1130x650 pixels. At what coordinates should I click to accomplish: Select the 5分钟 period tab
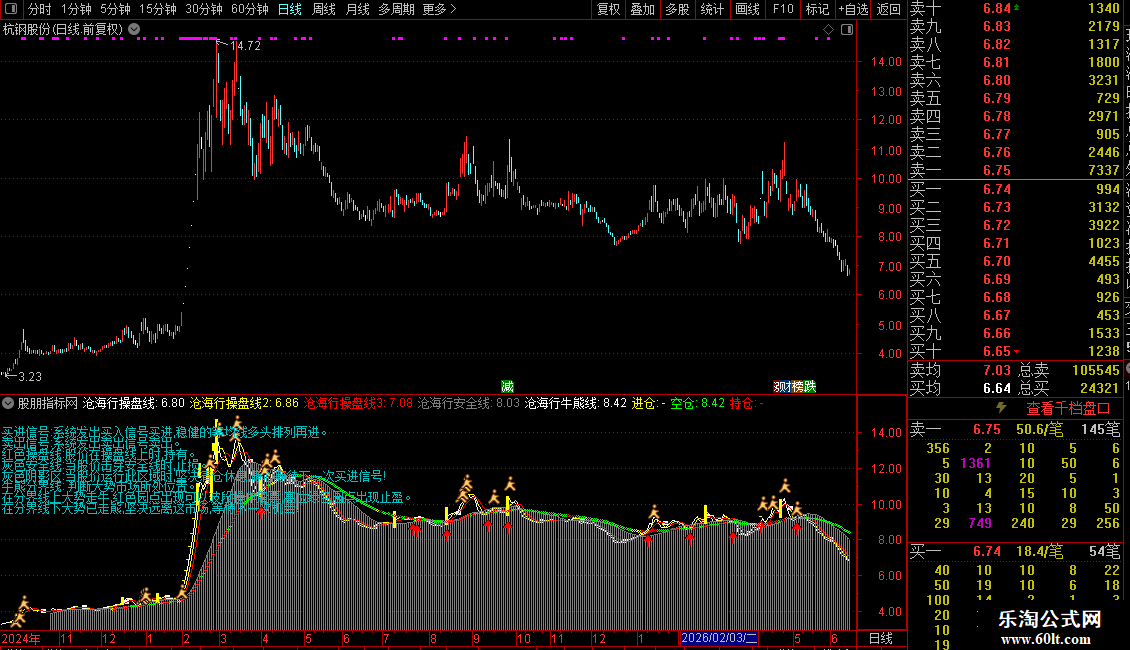click(115, 9)
